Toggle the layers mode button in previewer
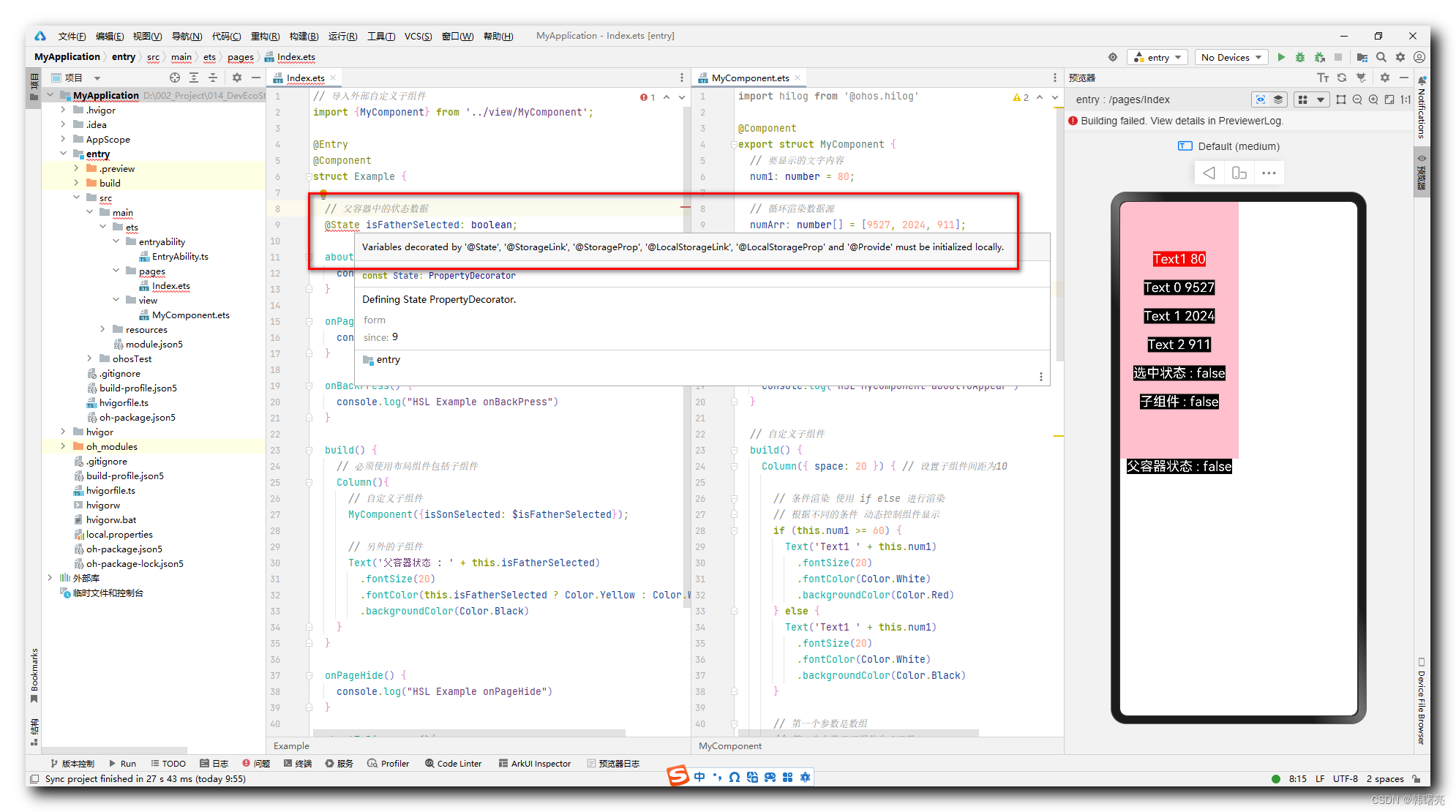The width and height of the screenshot is (1456, 812). [1278, 99]
